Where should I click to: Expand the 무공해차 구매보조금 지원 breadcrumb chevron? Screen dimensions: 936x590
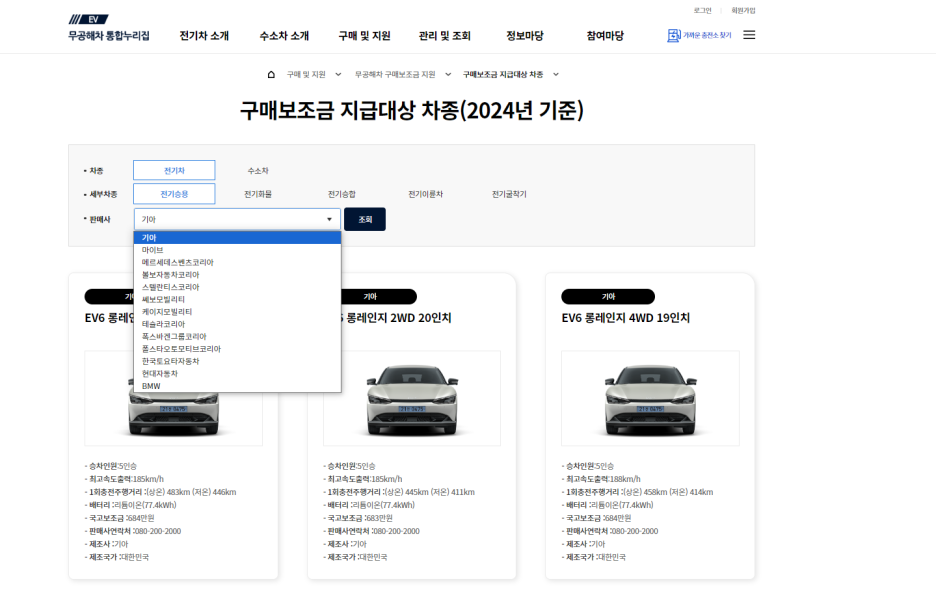[448, 75]
